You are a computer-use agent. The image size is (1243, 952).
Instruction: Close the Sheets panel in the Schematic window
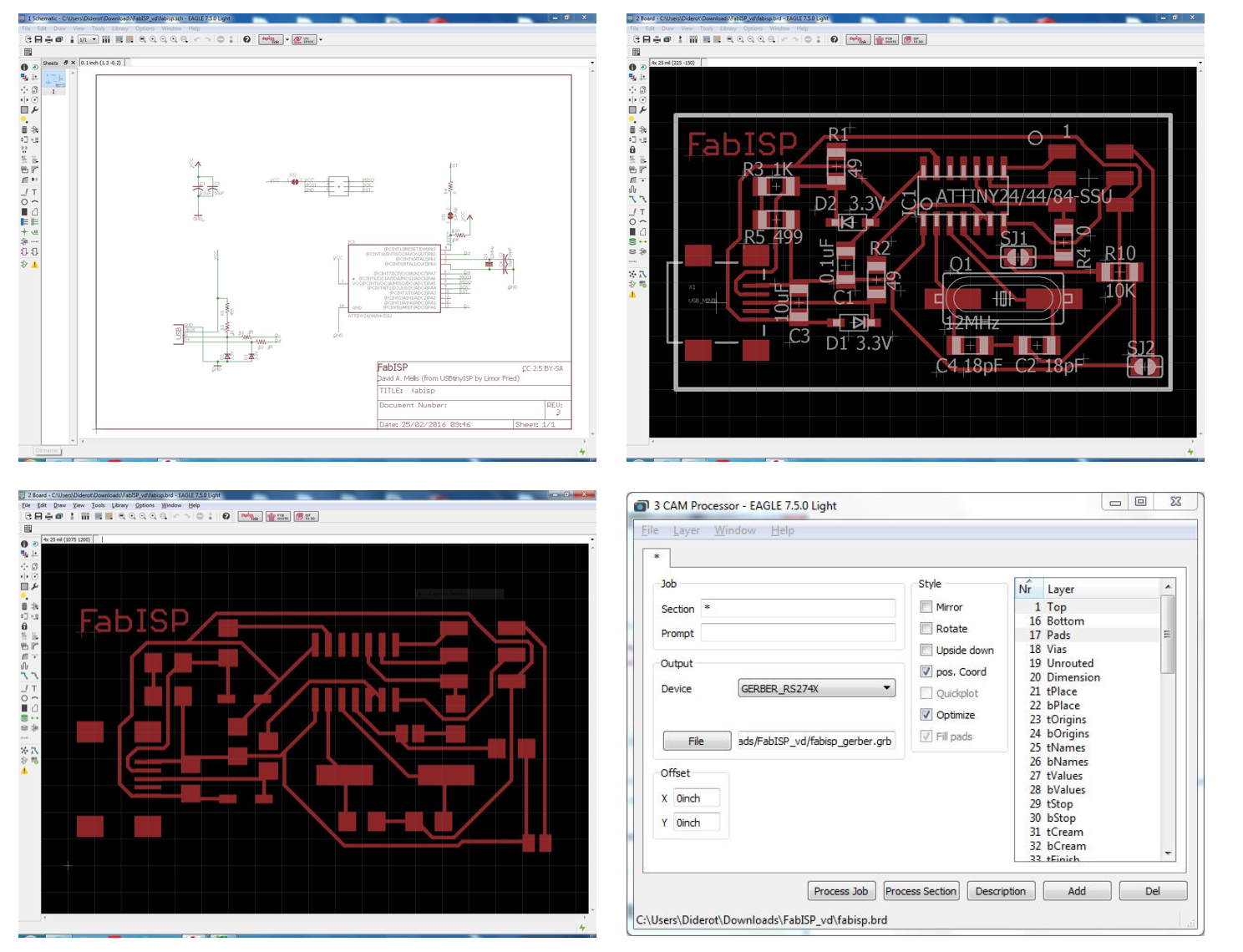click(73, 63)
